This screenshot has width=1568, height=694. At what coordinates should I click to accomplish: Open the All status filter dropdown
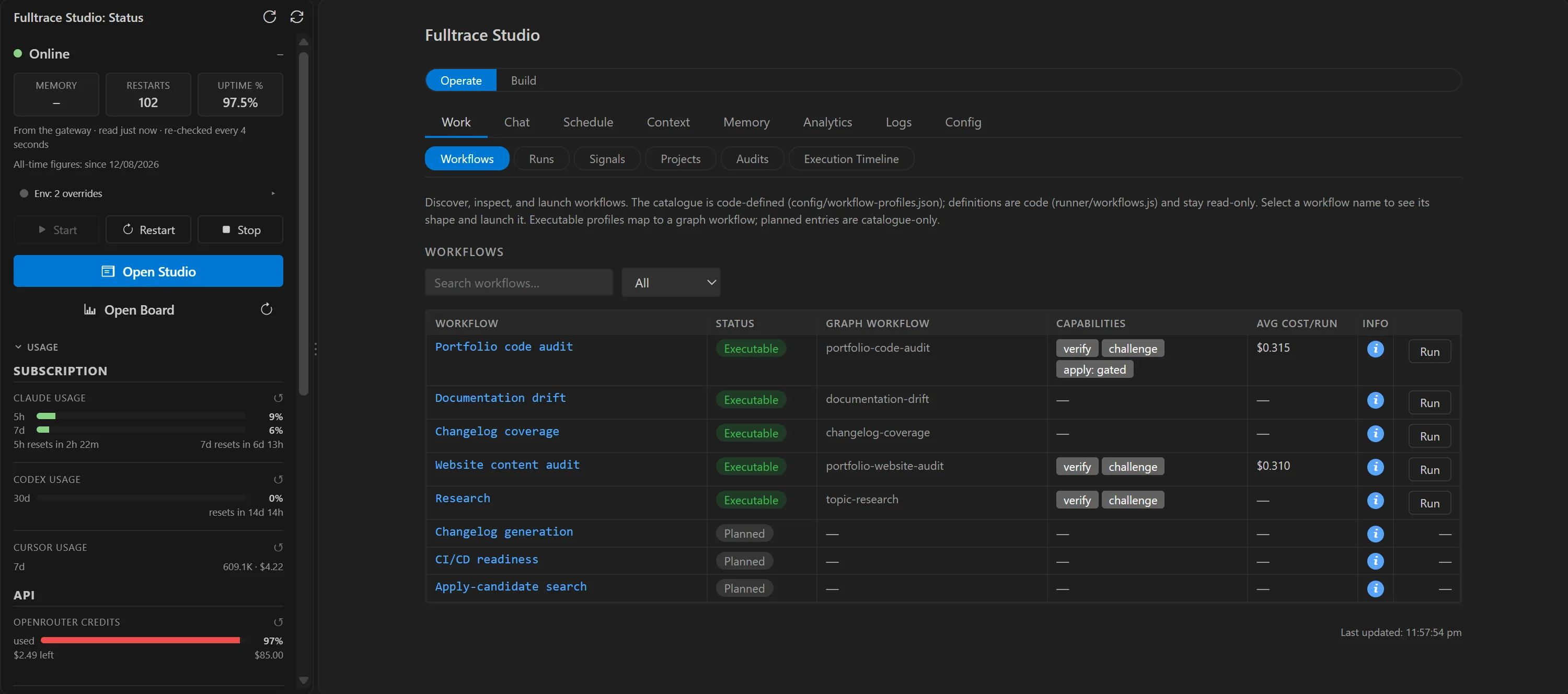671,283
